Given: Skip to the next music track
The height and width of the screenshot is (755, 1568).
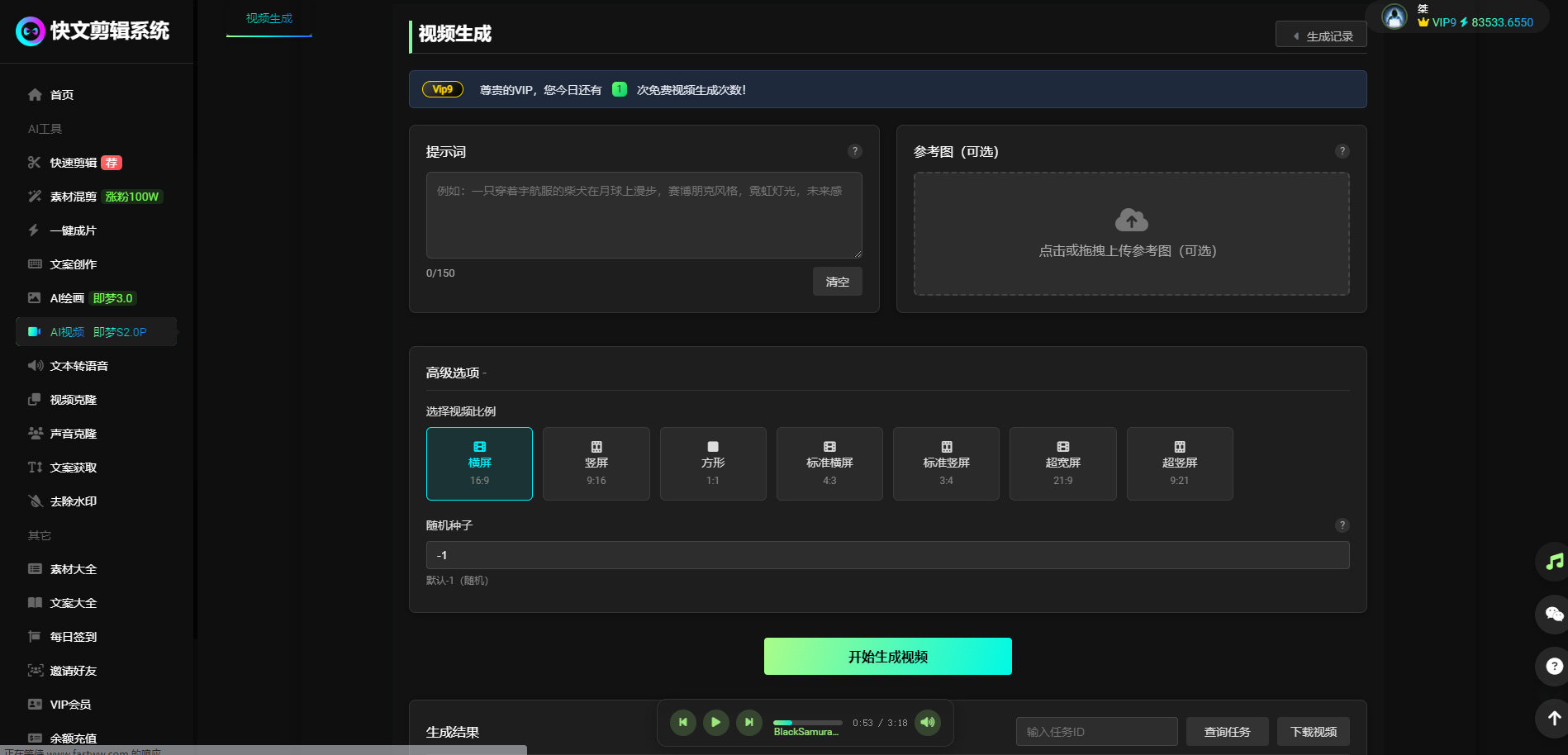Looking at the screenshot, I should point(748,723).
